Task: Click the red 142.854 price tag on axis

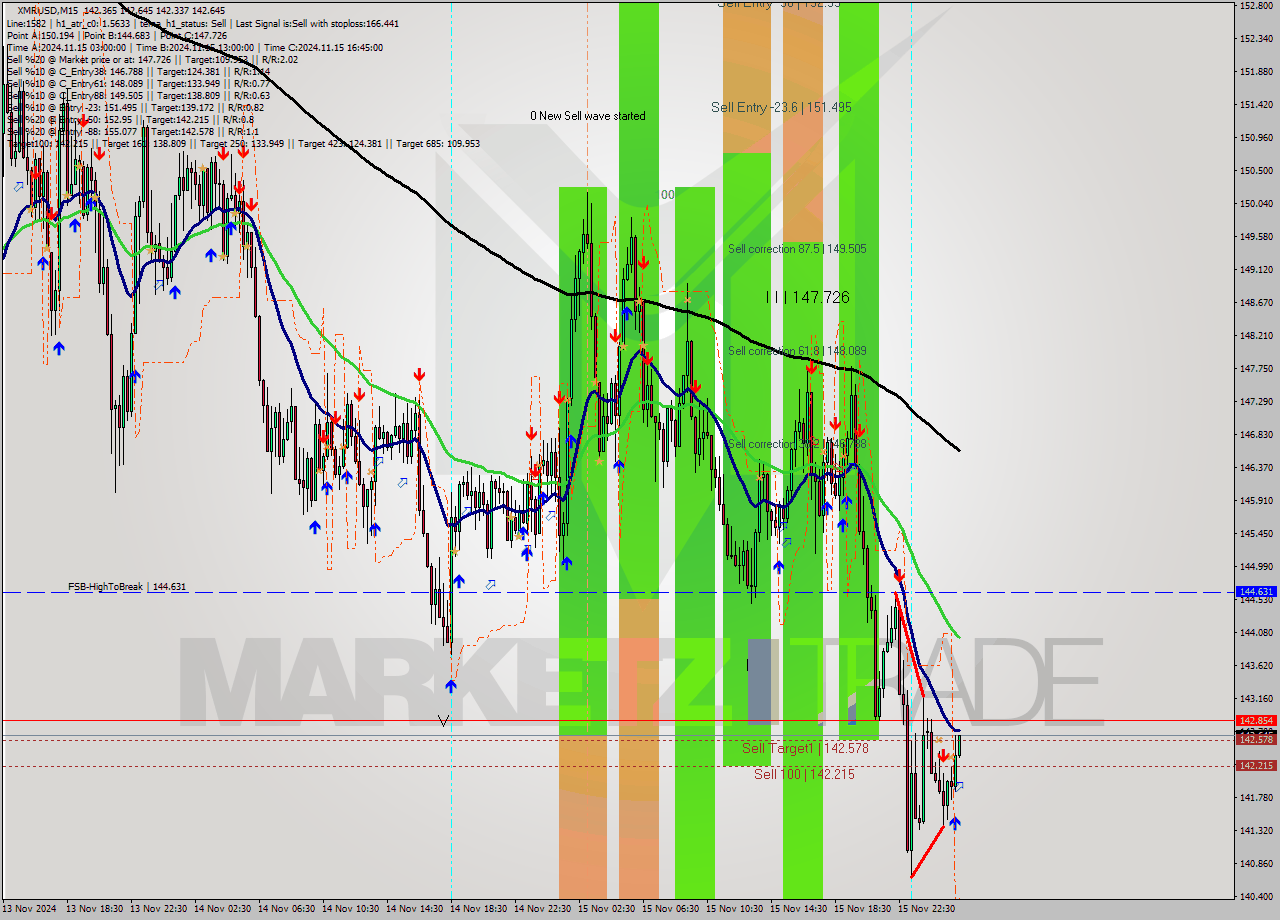Action: click(x=1256, y=720)
